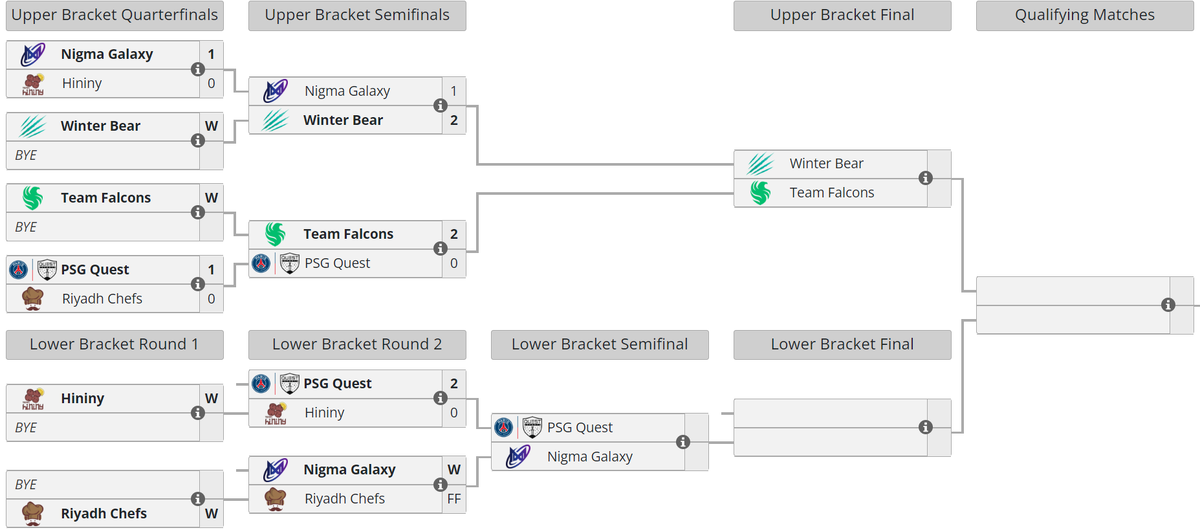Click the FF score next to Riyadh Chefs
Screen dimensions: 1200x530
(454, 498)
